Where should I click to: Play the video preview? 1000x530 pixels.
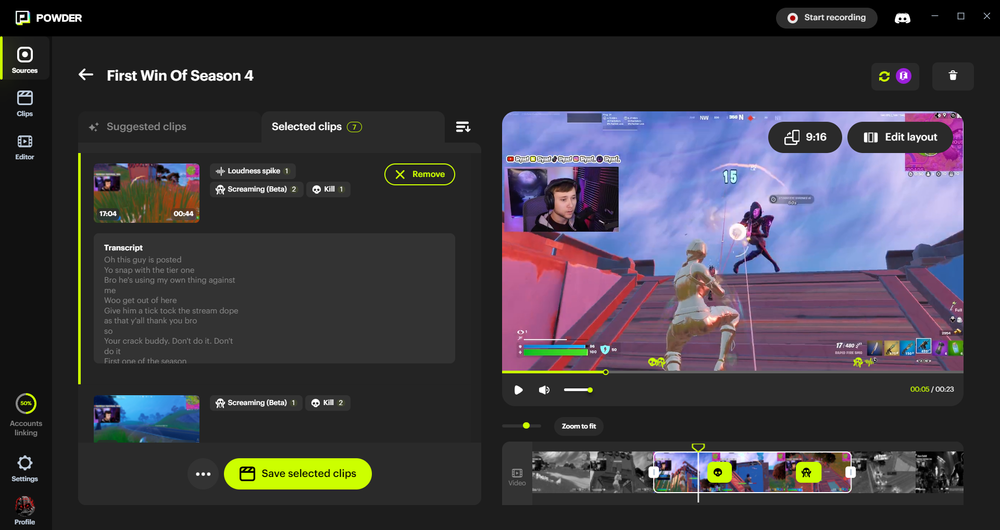pos(518,390)
